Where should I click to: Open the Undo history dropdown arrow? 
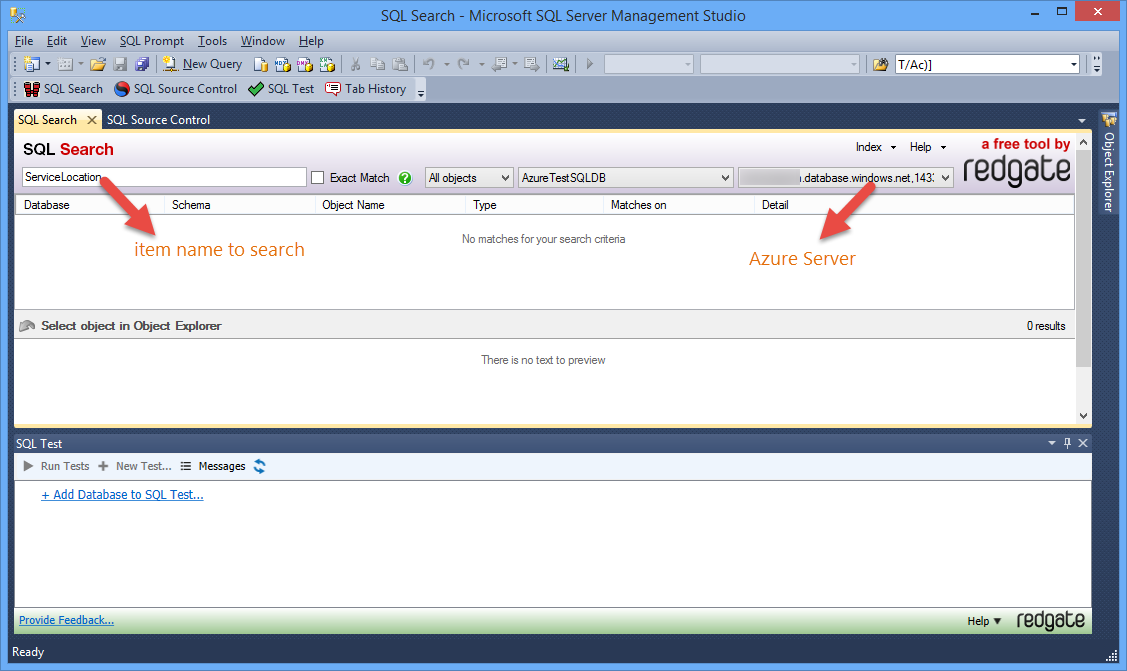point(446,65)
